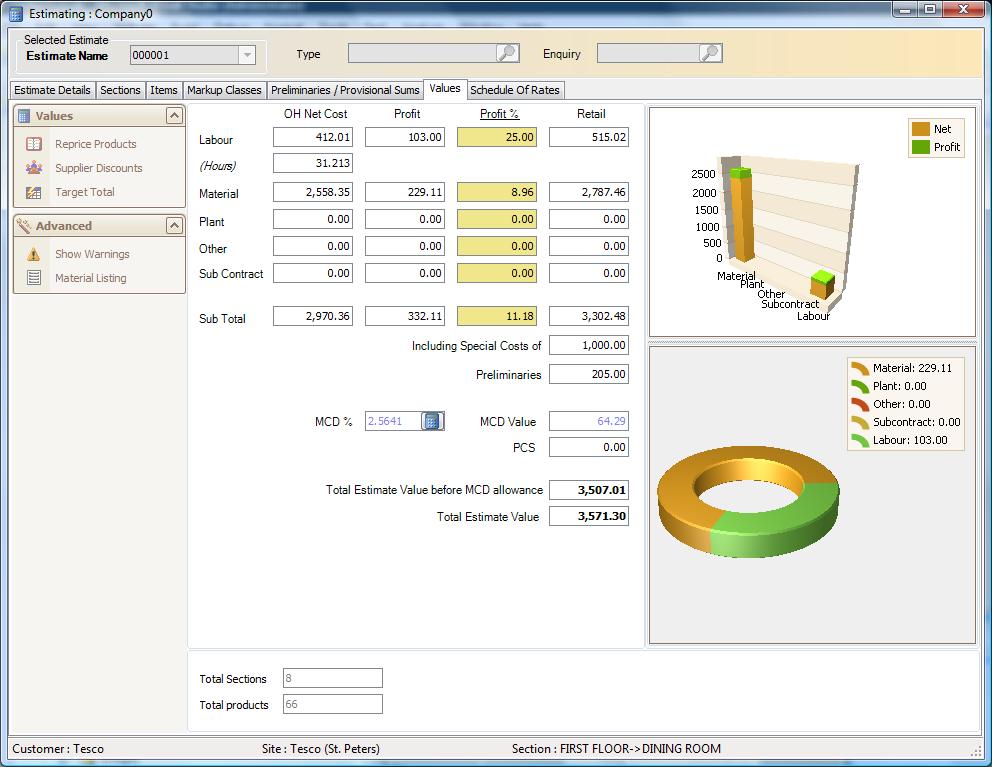Click the calculator icon beside MCD %
This screenshot has width=992, height=767.
pos(434,420)
